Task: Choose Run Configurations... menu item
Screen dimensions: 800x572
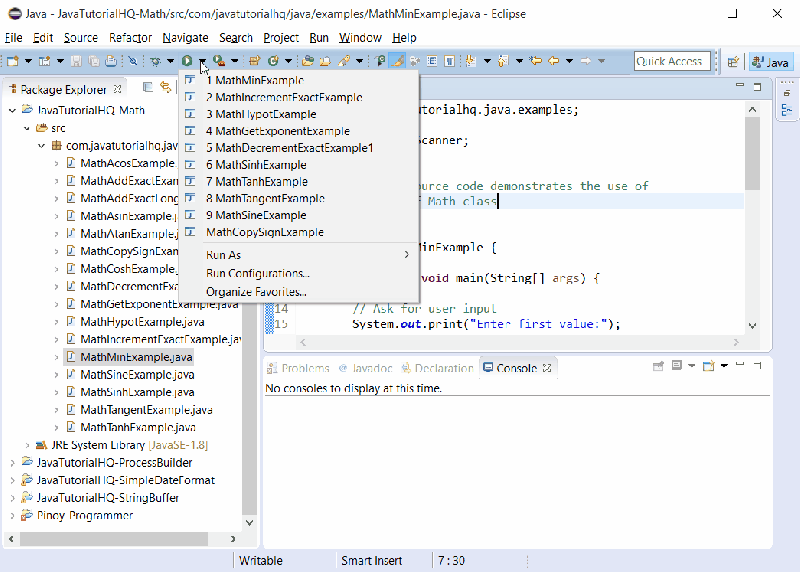Action: [299, 273]
